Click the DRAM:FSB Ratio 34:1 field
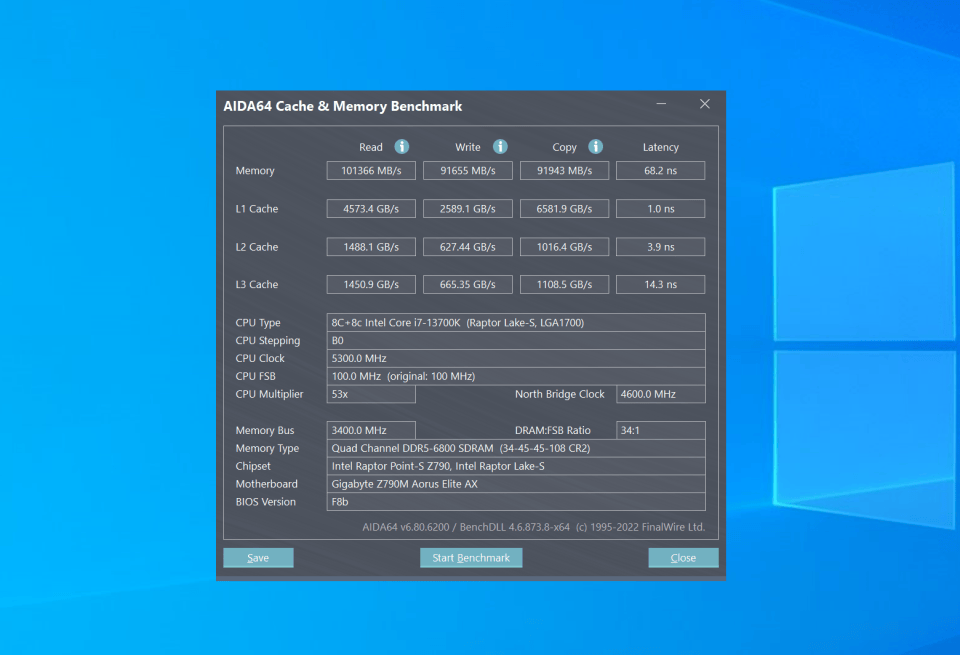The width and height of the screenshot is (960, 655). click(660, 431)
